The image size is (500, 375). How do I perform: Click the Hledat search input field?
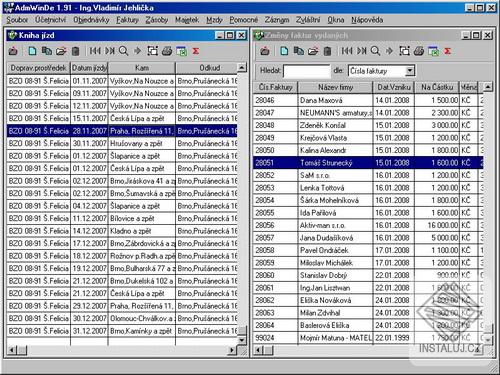coord(307,71)
